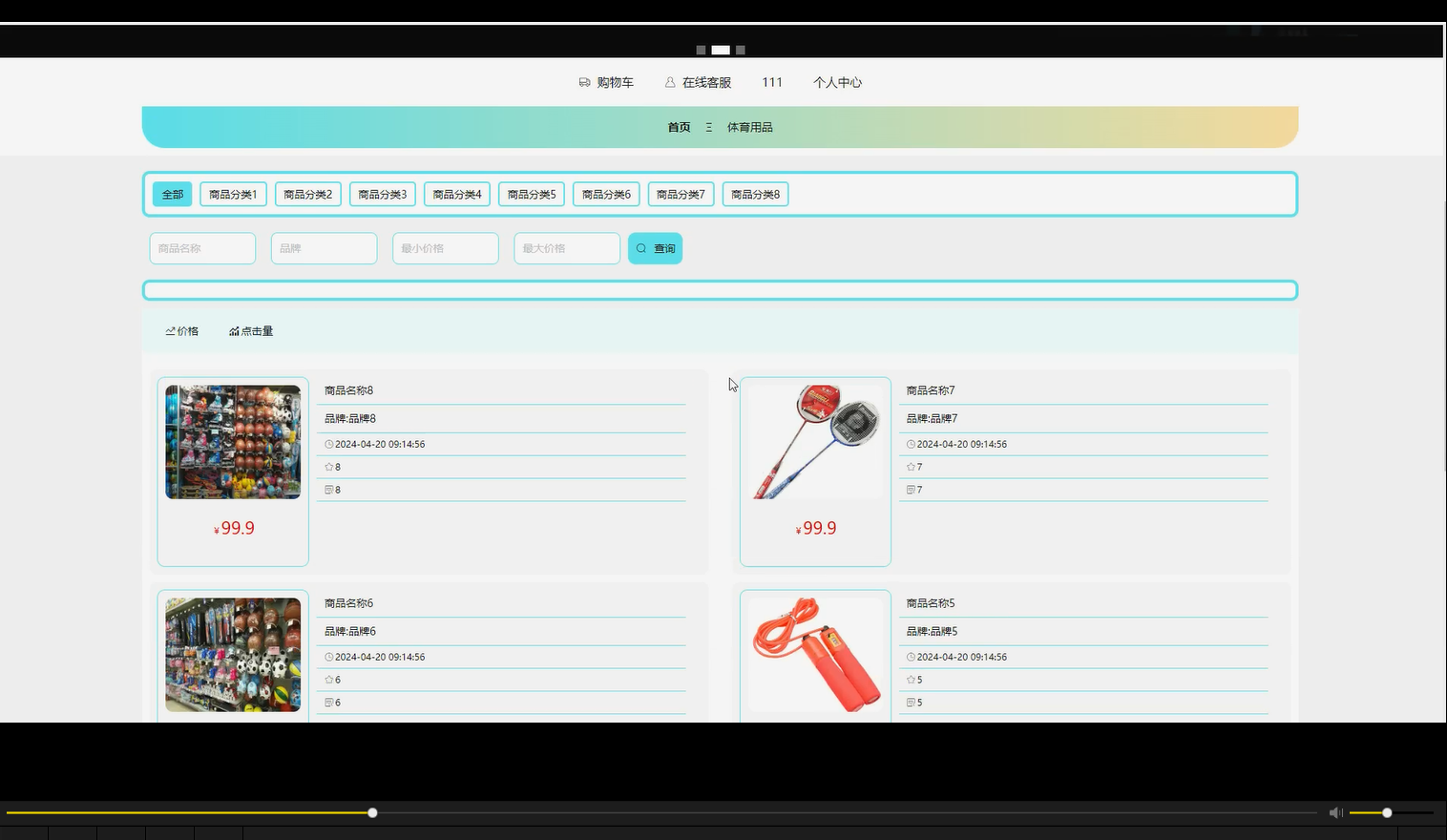Click the star icon on the 商品名称7 card
Viewport: 1447px width, 840px height.
(910, 467)
